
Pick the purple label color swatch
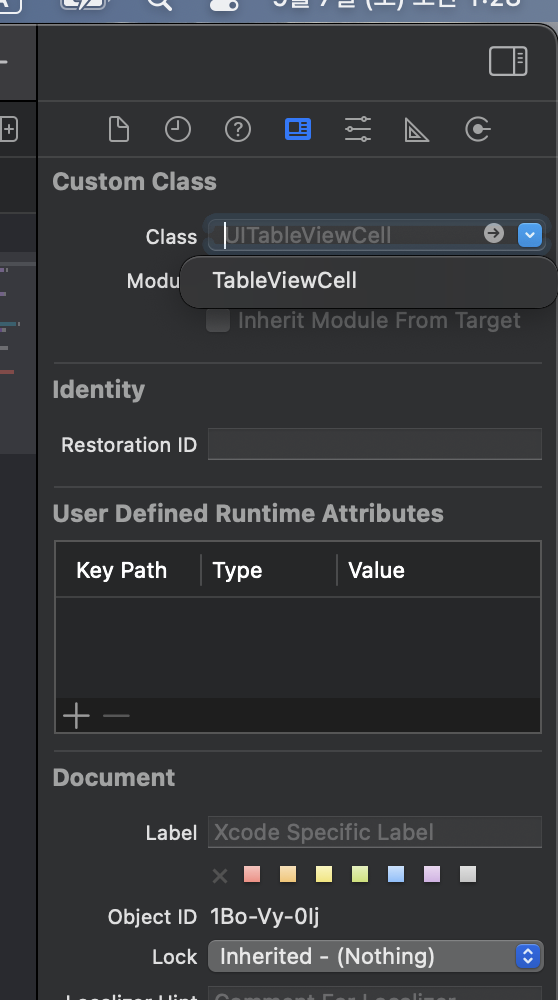point(432,874)
